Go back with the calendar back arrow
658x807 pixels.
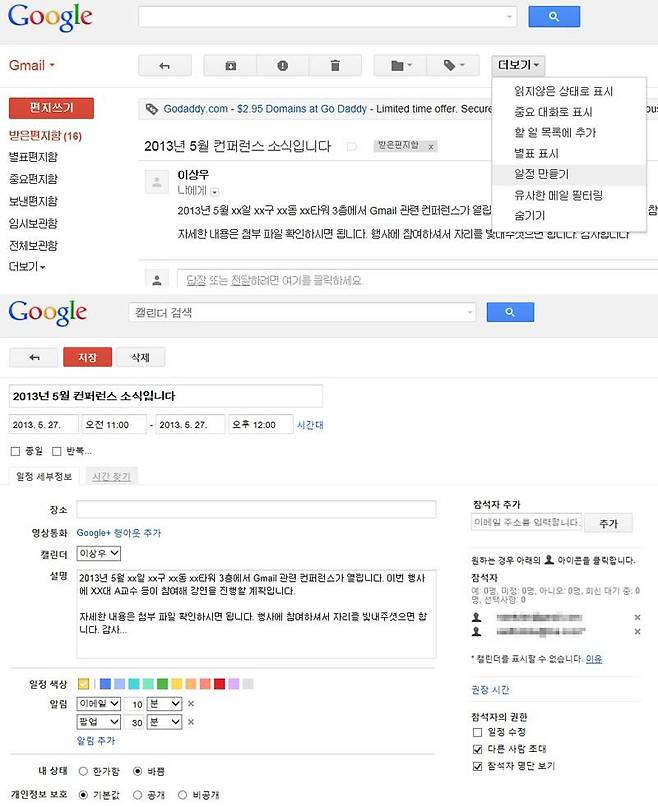tap(34, 358)
